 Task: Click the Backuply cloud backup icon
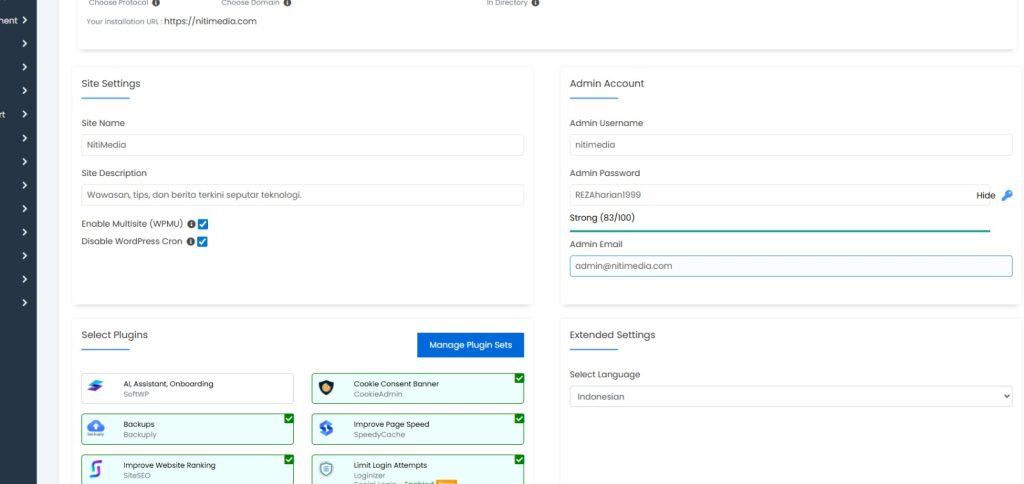pos(96,428)
